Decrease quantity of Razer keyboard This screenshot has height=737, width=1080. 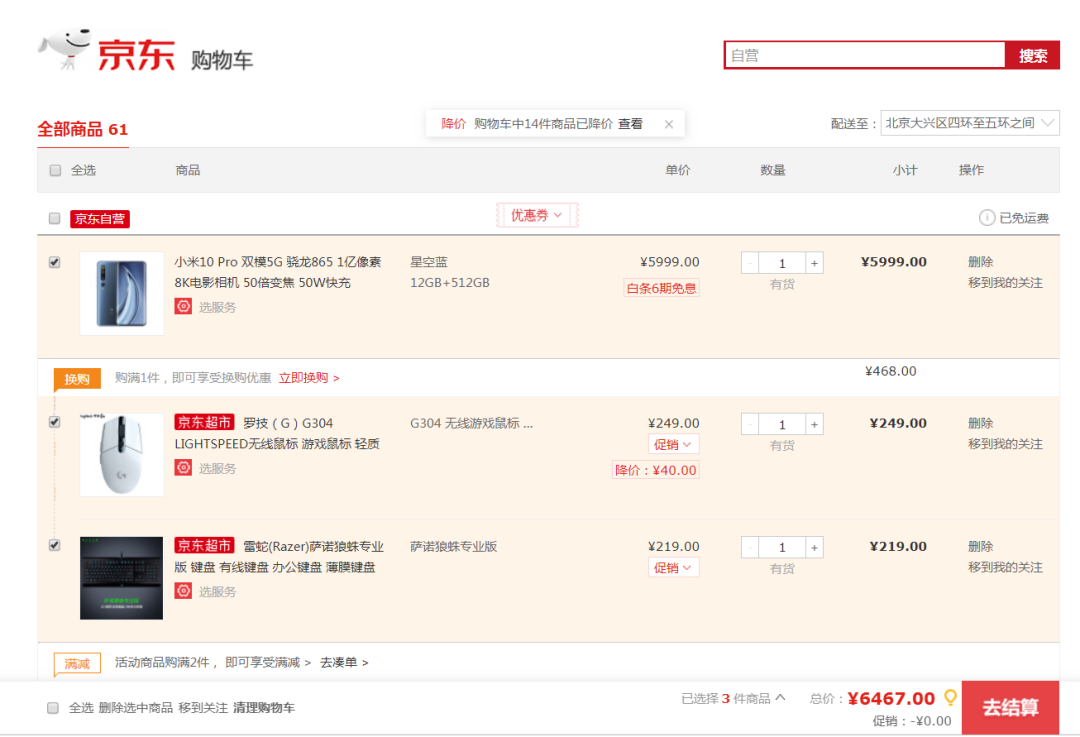click(750, 548)
